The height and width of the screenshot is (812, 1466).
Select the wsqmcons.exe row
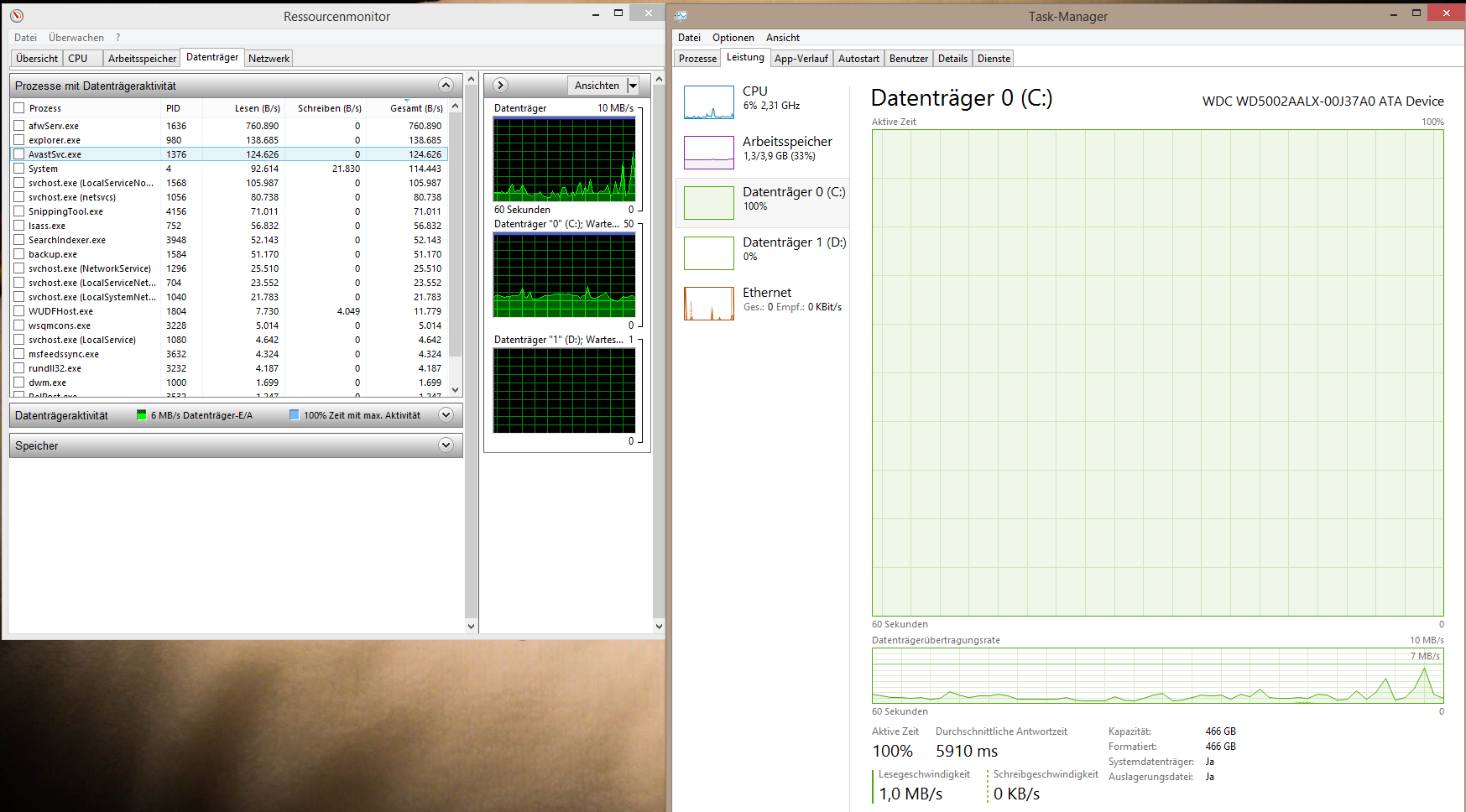[x=229, y=325]
